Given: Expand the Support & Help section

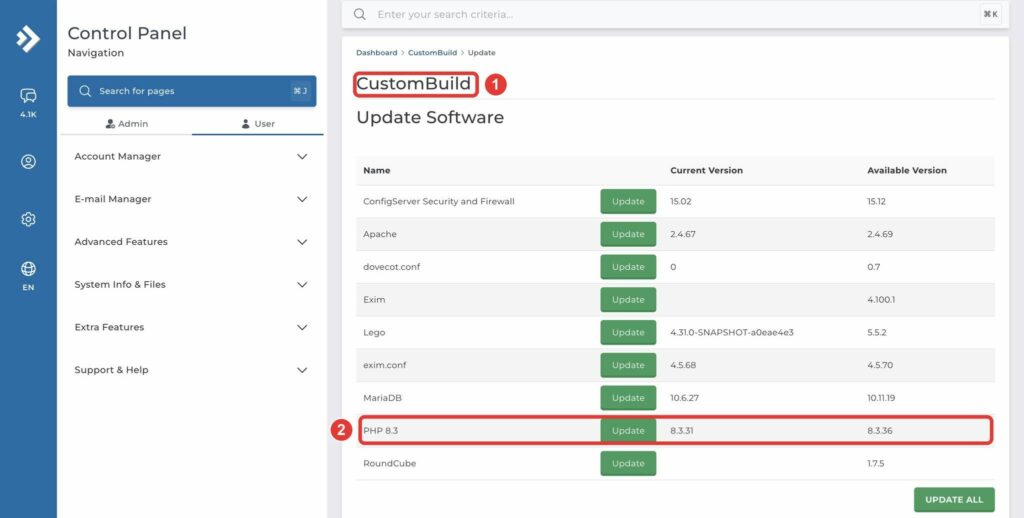Looking at the screenshot, I should point(191,370).
